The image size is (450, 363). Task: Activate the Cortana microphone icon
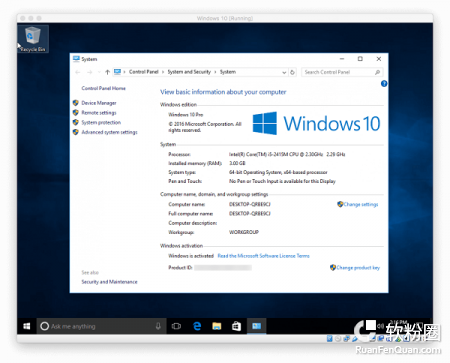(x=158, y=326)
